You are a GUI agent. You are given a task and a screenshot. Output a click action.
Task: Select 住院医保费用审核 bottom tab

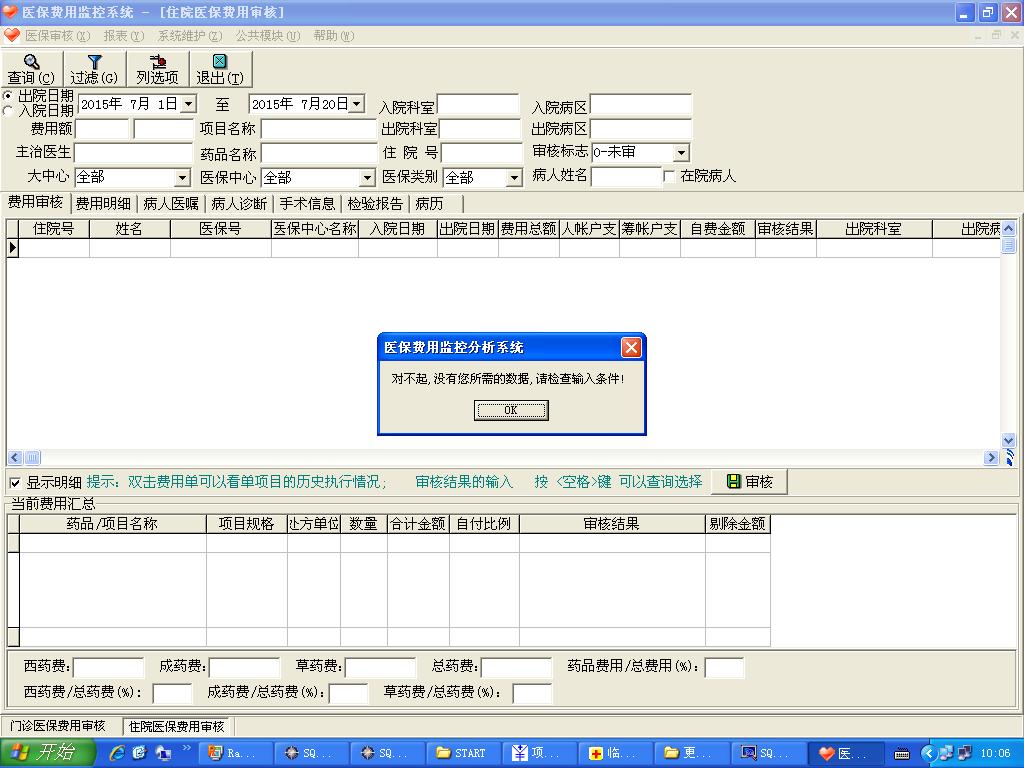(176, 726)
